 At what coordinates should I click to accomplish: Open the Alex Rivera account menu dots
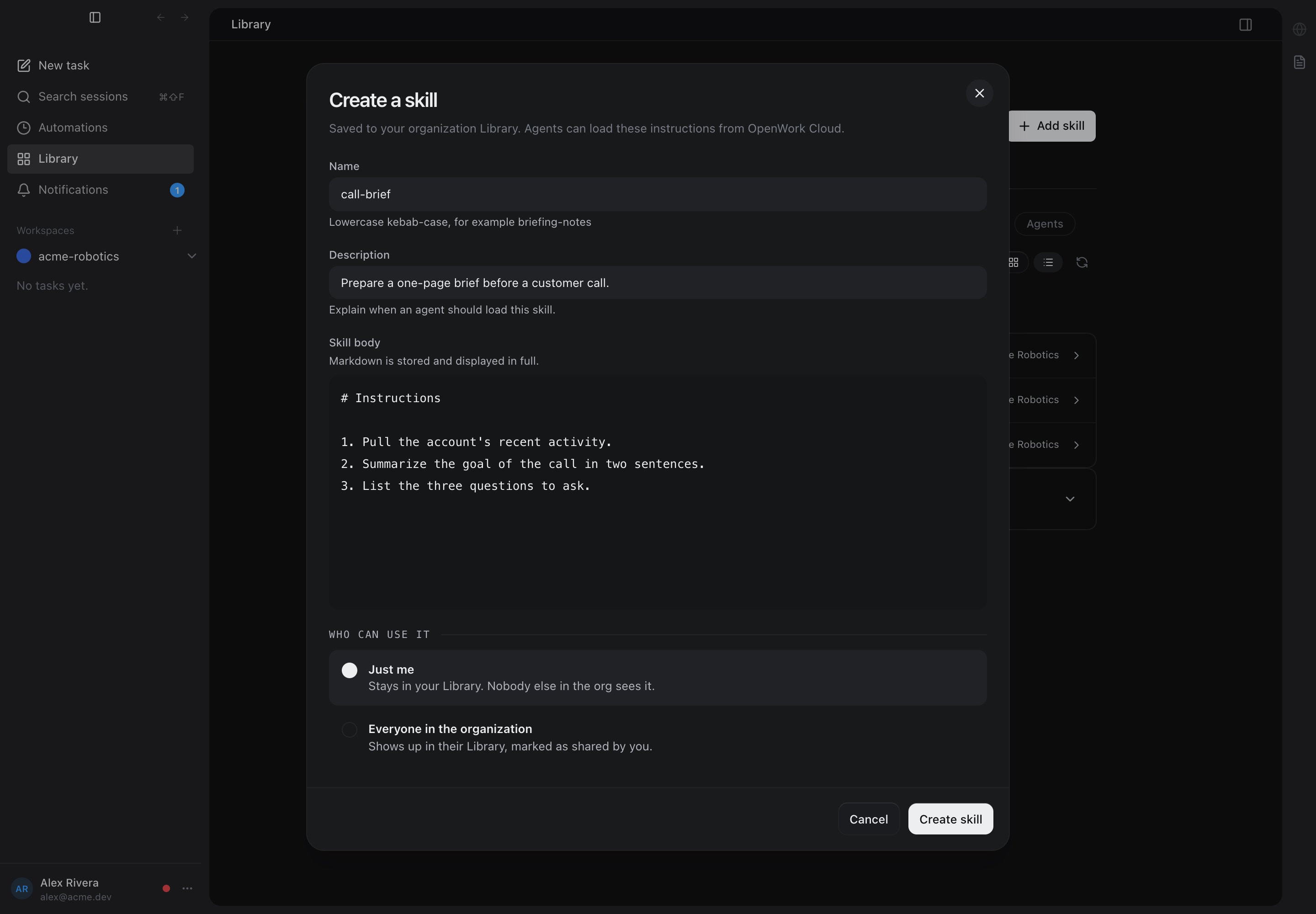tap(187, 888)
